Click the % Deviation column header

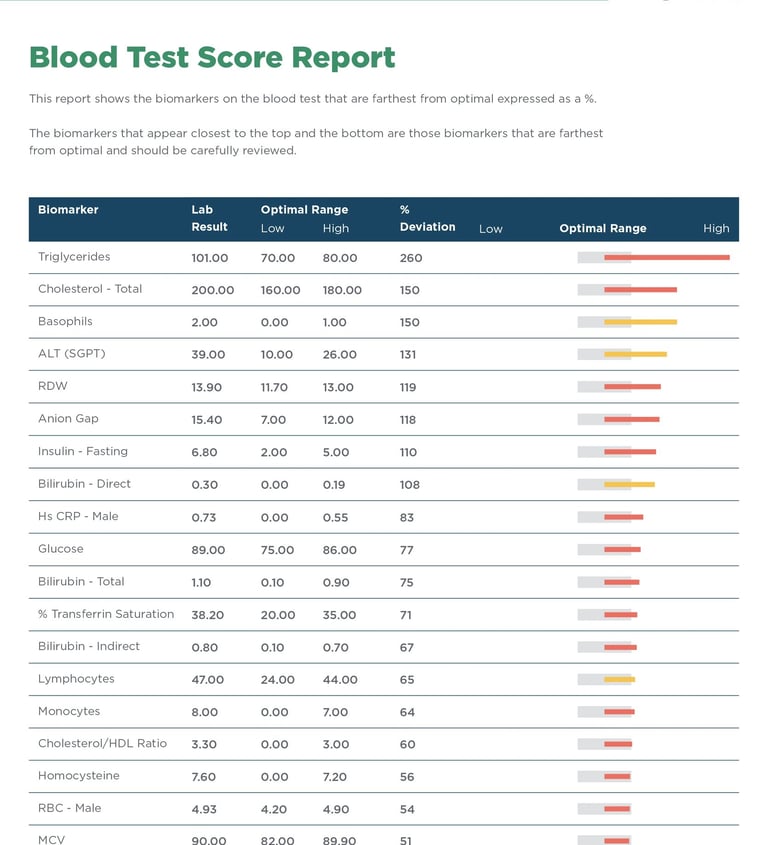(x=427, y=218)
